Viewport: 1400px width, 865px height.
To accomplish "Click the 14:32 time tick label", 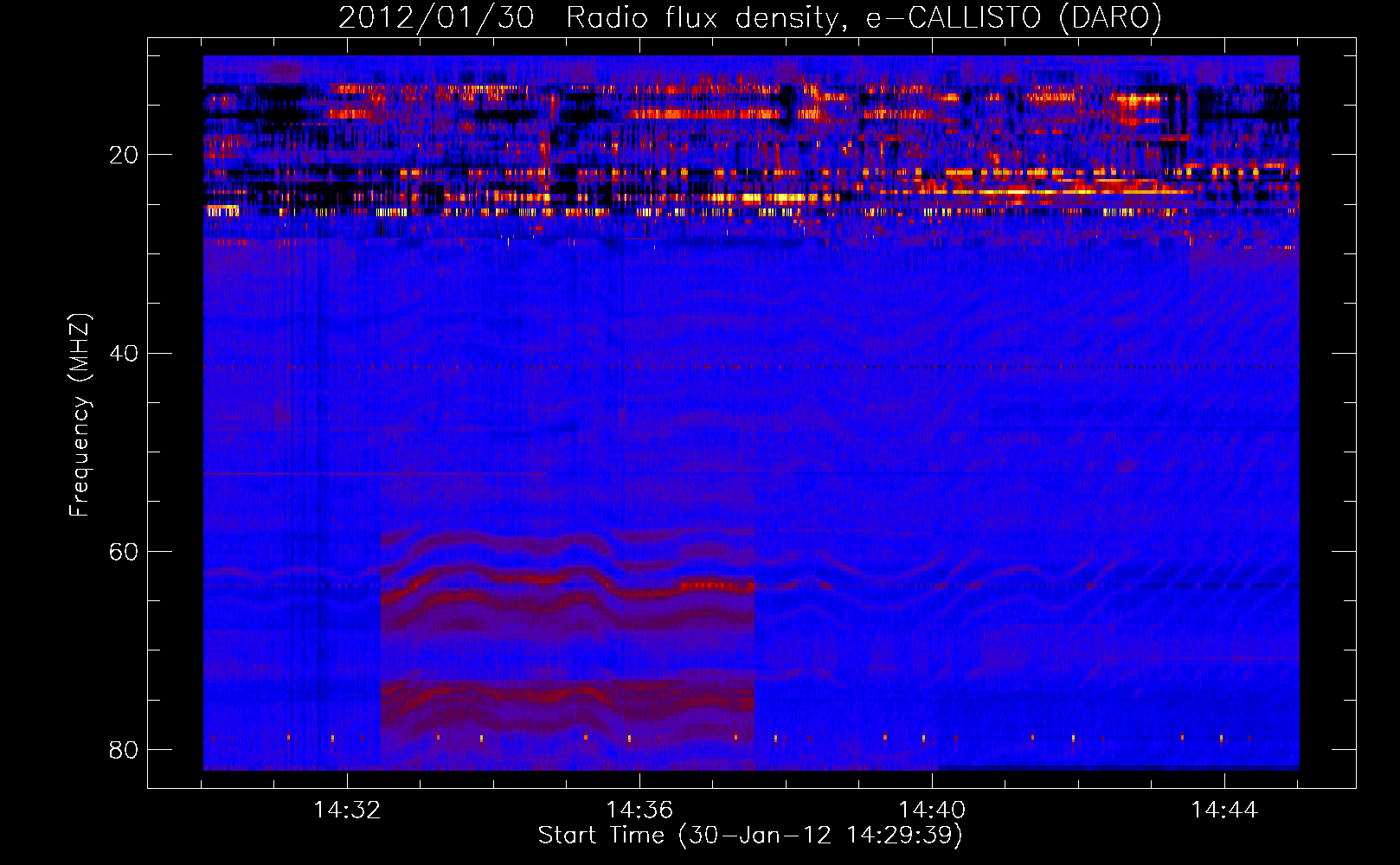I will coord(347,811).
